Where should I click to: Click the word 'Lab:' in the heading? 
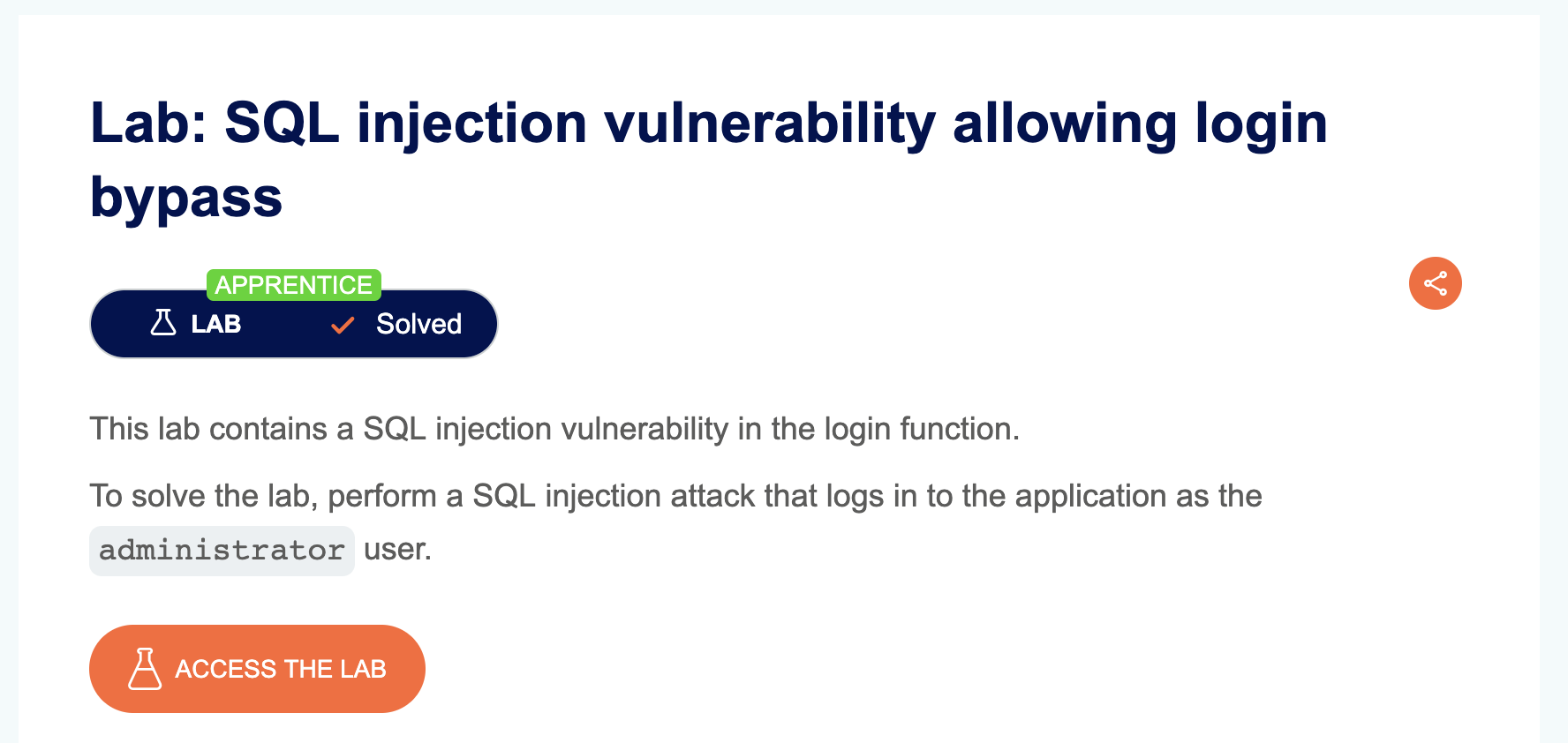148,122
